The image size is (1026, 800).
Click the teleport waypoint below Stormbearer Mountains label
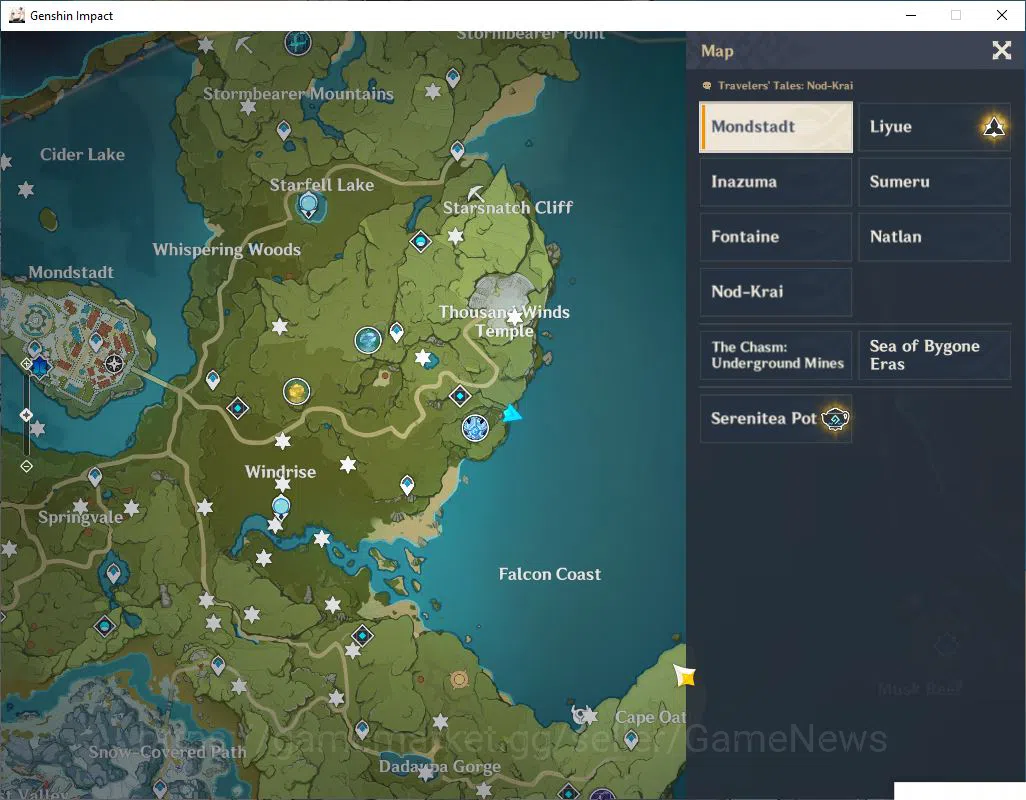click(283, 130)
